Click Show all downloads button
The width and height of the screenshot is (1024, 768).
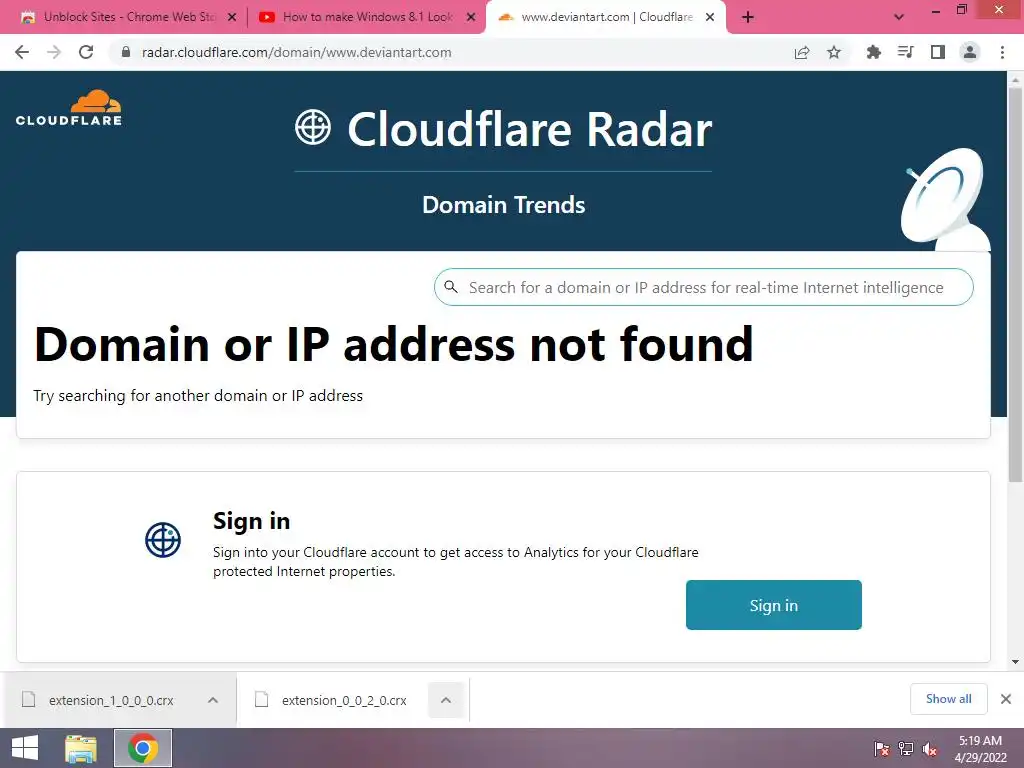949,699
